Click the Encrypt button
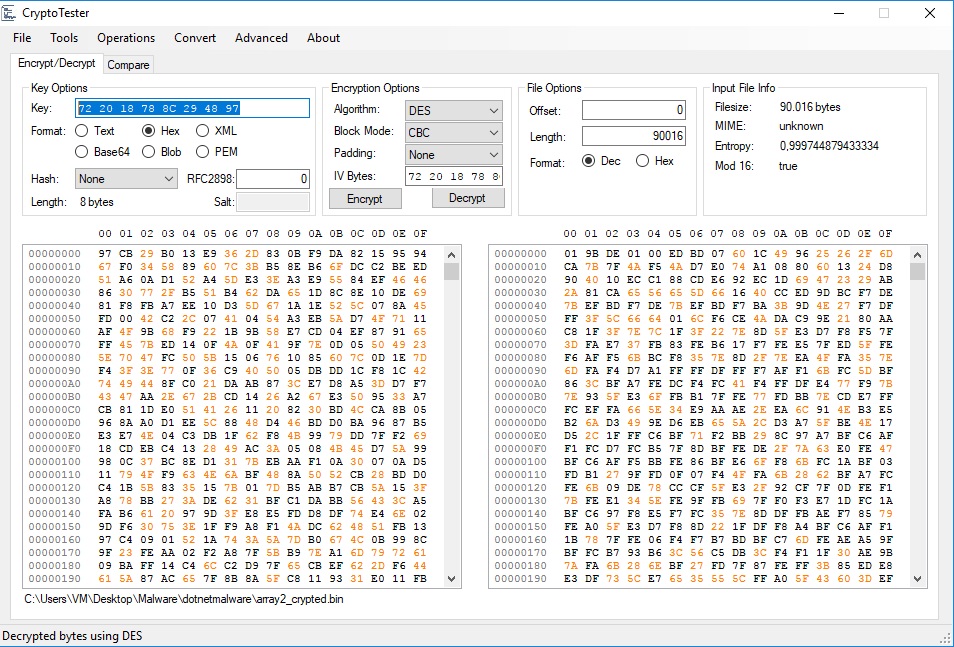Image resolution: width=954 pixels, height=647 pixels. 365,199
